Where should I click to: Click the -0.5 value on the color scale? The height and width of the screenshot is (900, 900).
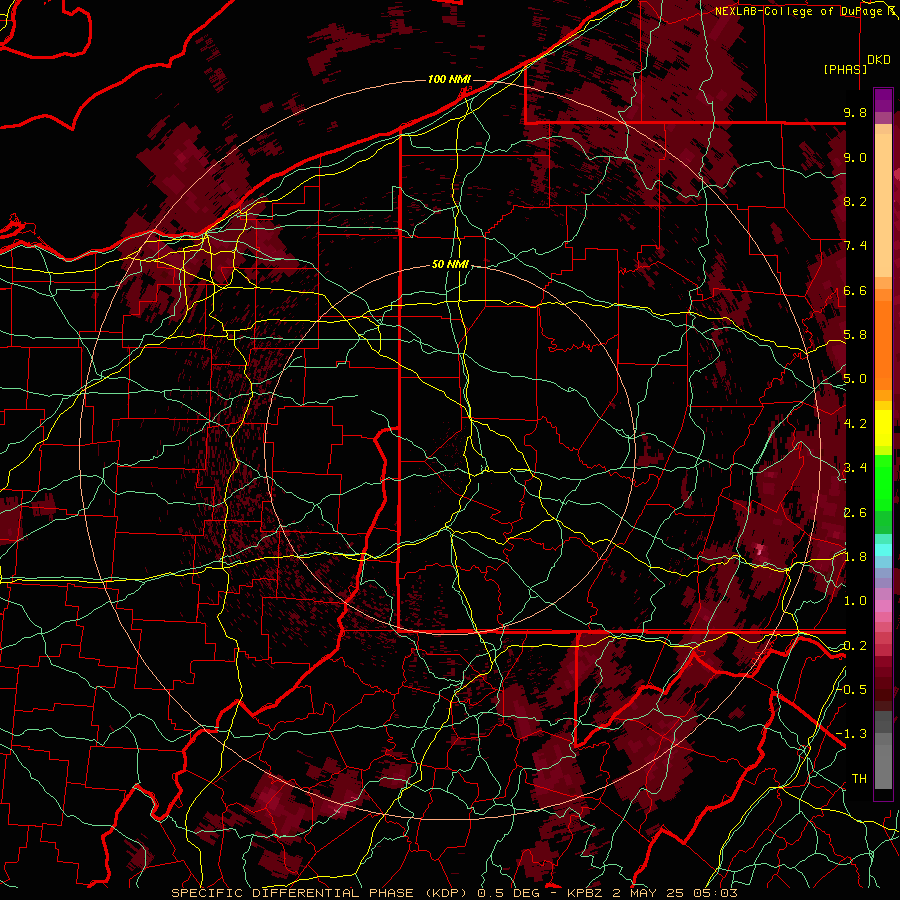click(x=851, y=690)
